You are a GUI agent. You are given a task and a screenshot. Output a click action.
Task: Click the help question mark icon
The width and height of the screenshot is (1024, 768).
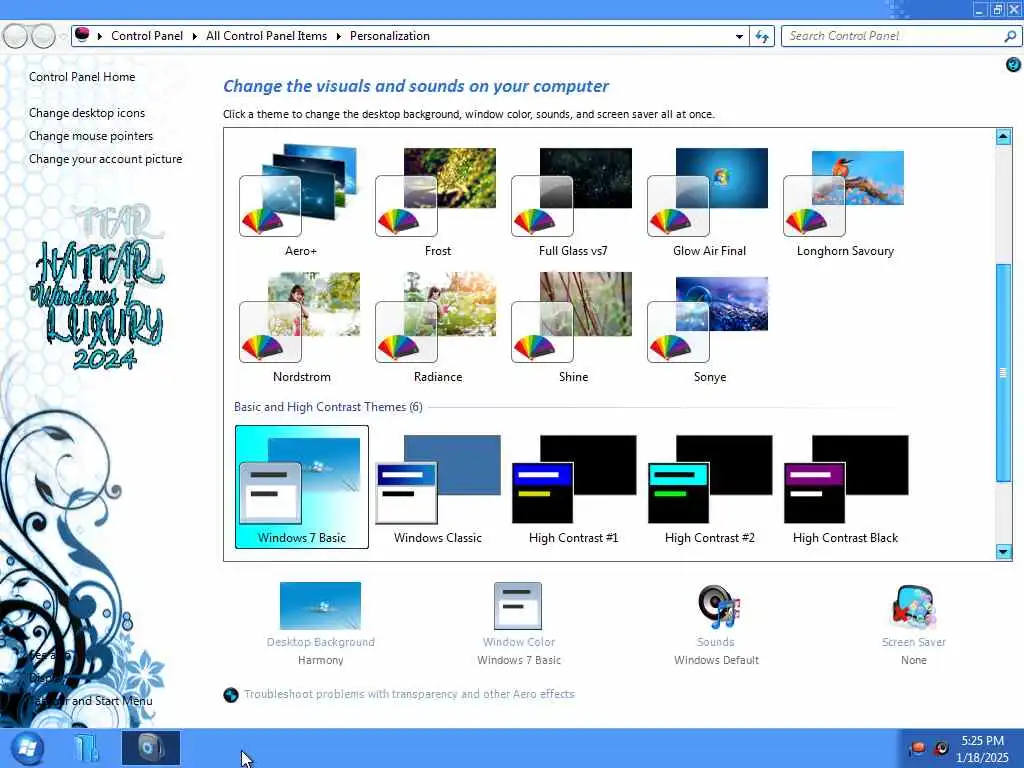click(1013, 64)
